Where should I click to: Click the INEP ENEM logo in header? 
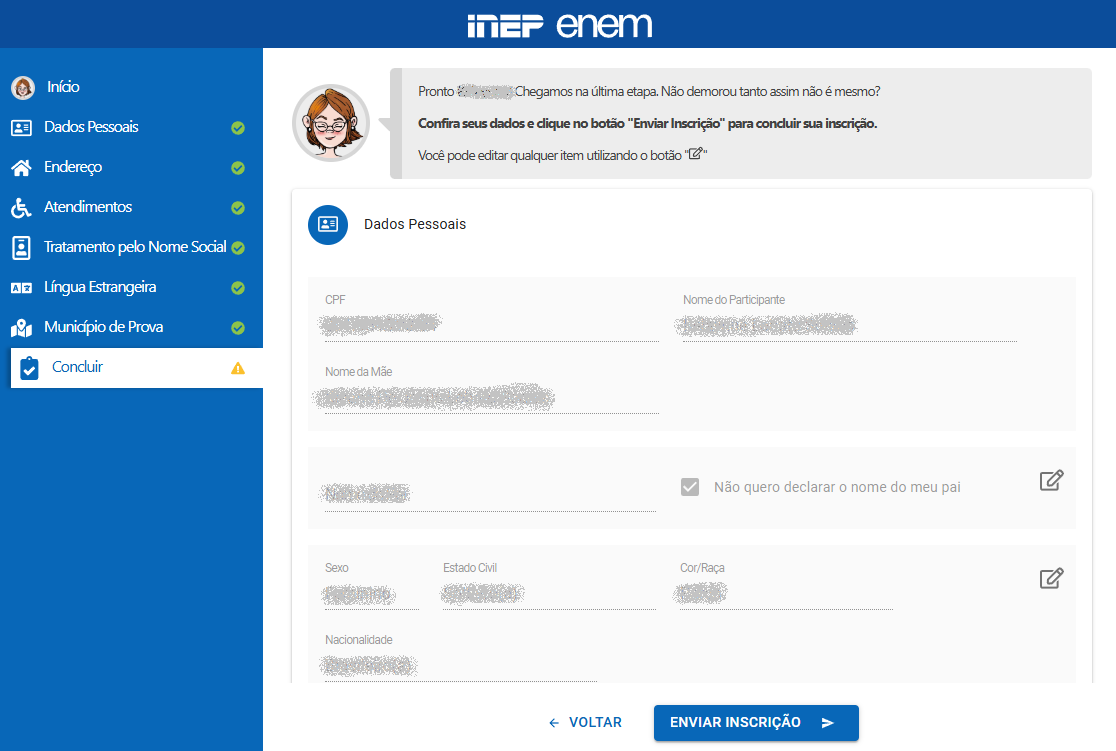pyautogui.click(x=558, y=24)
